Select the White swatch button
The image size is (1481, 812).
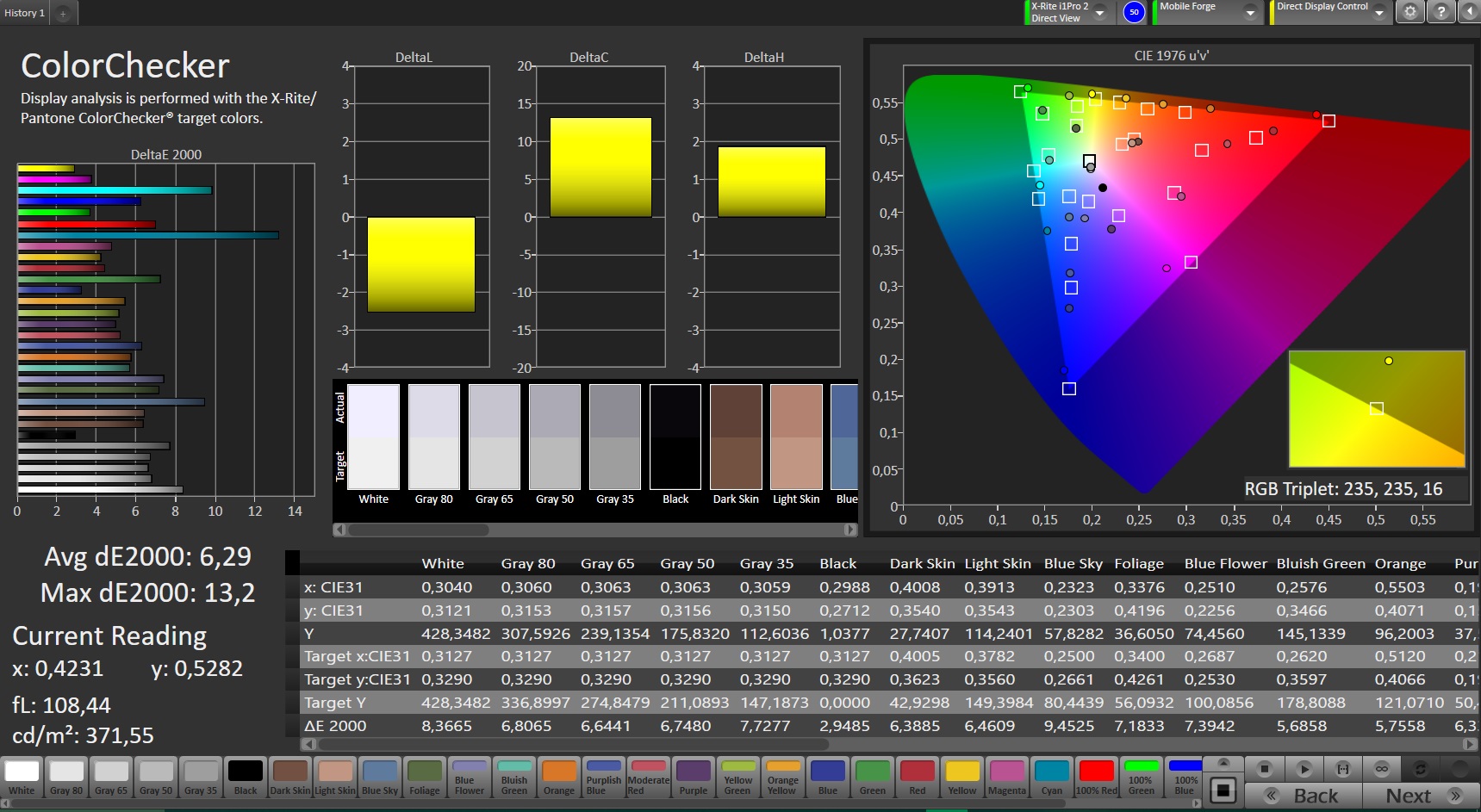22,777
